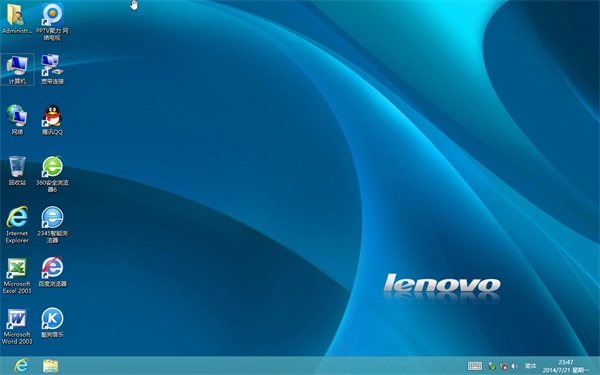Viewport: 600px width, 375px height.
Task: Click the network status tray icon
Action: click(504, 366)
